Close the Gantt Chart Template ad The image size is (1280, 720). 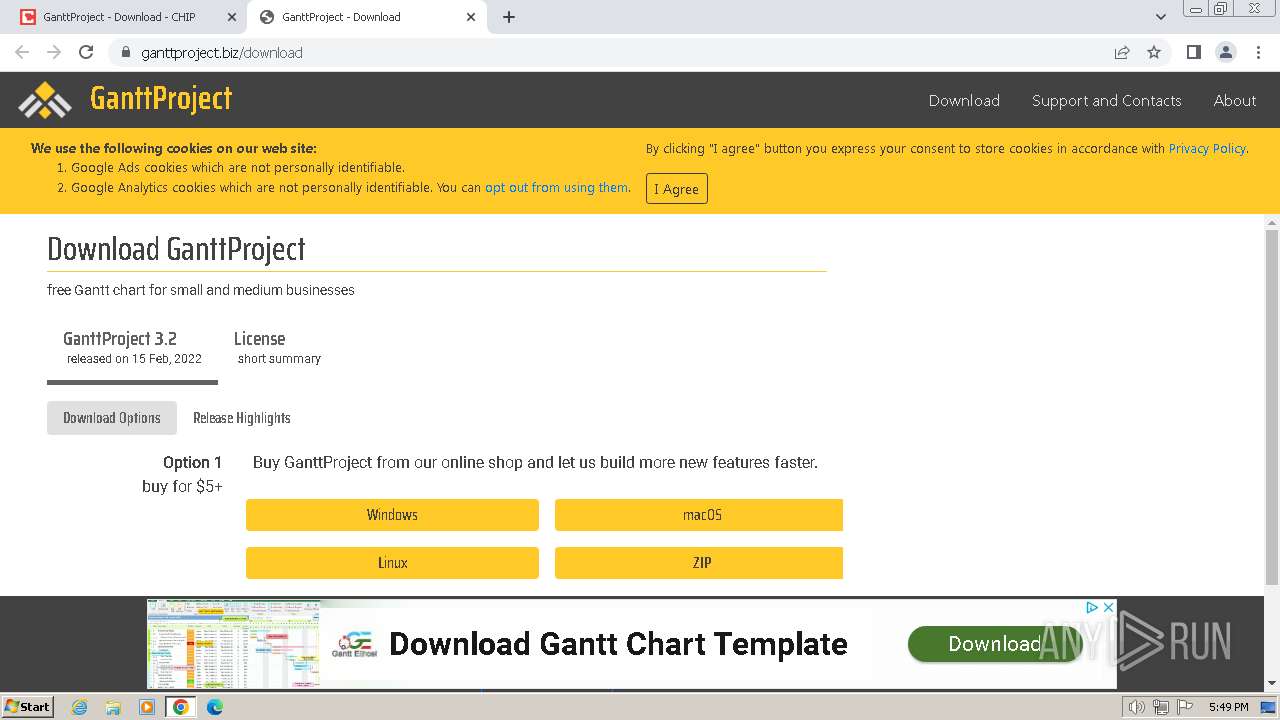click(x=1108, y=607)
